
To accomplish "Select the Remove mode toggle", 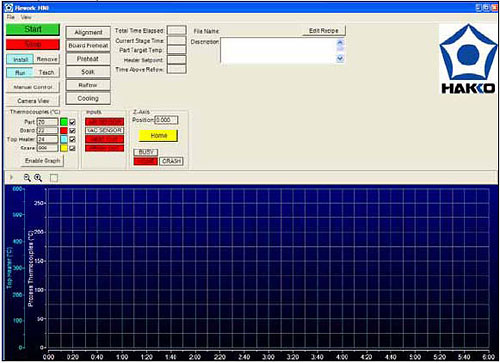I will 47,59.
